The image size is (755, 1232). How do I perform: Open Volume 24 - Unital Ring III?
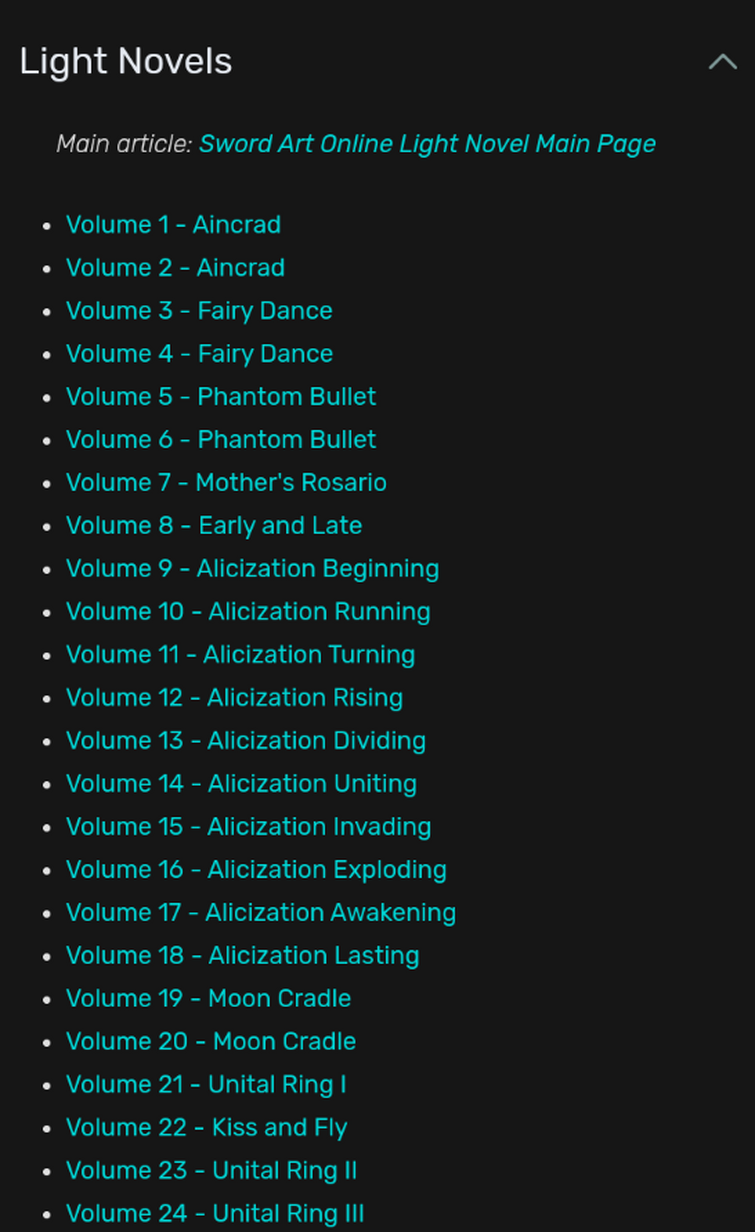tap(215, 1214)
